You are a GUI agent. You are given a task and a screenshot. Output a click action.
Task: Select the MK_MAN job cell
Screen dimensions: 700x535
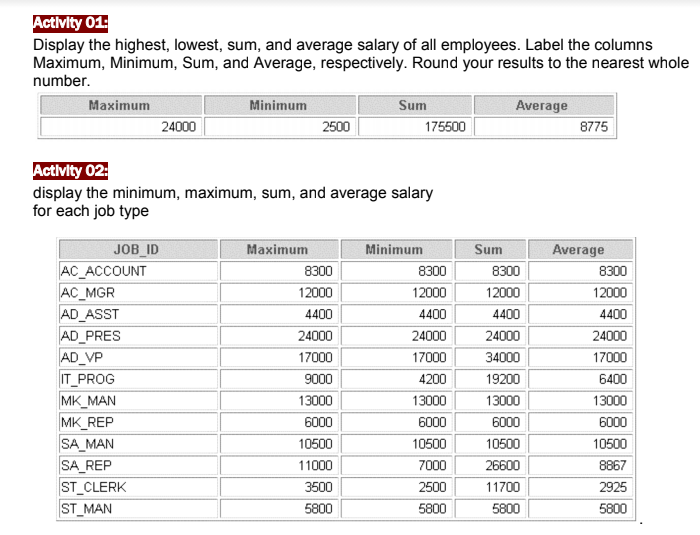(x=138, y=401)
